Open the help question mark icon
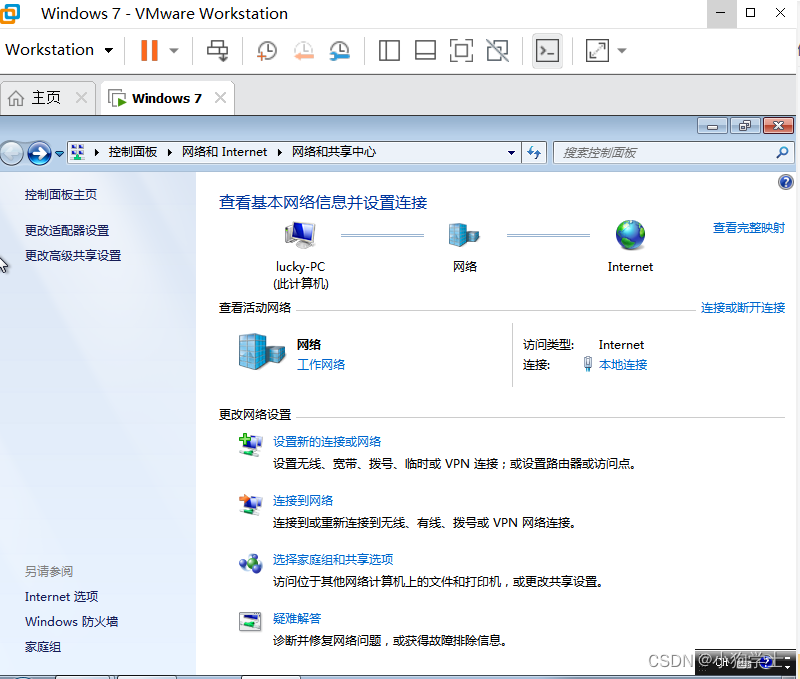This screenshot has height=679, width=800. 786,182
